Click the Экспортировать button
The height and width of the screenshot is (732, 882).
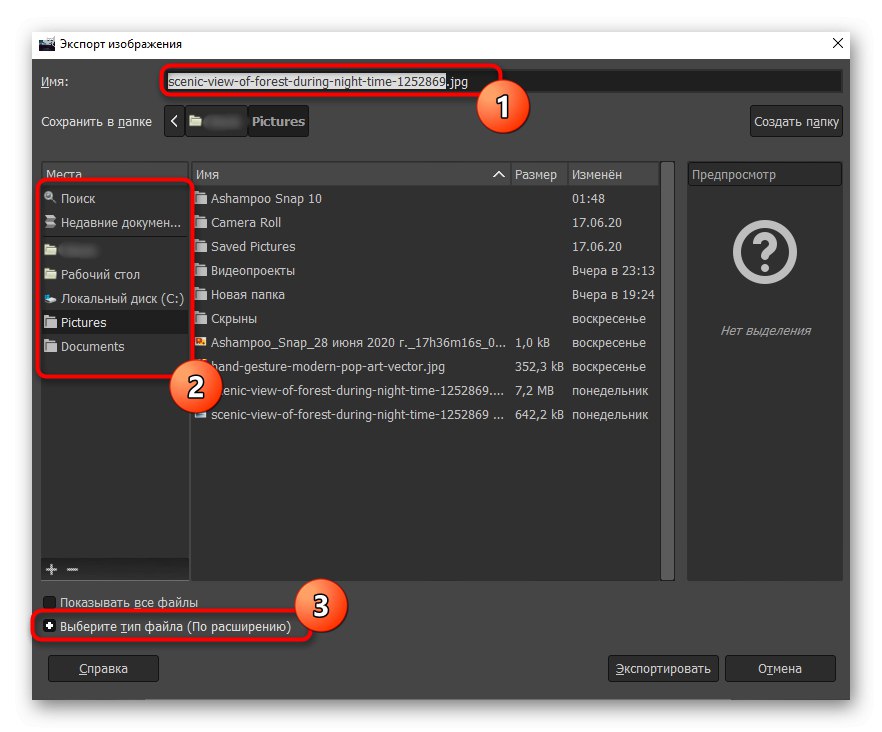(663, 668)
